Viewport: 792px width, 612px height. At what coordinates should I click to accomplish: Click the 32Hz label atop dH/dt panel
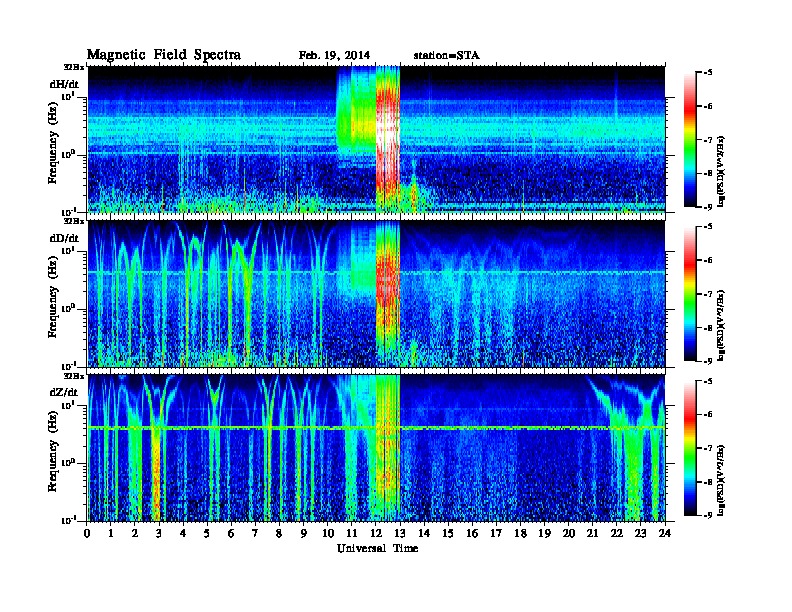74,67
